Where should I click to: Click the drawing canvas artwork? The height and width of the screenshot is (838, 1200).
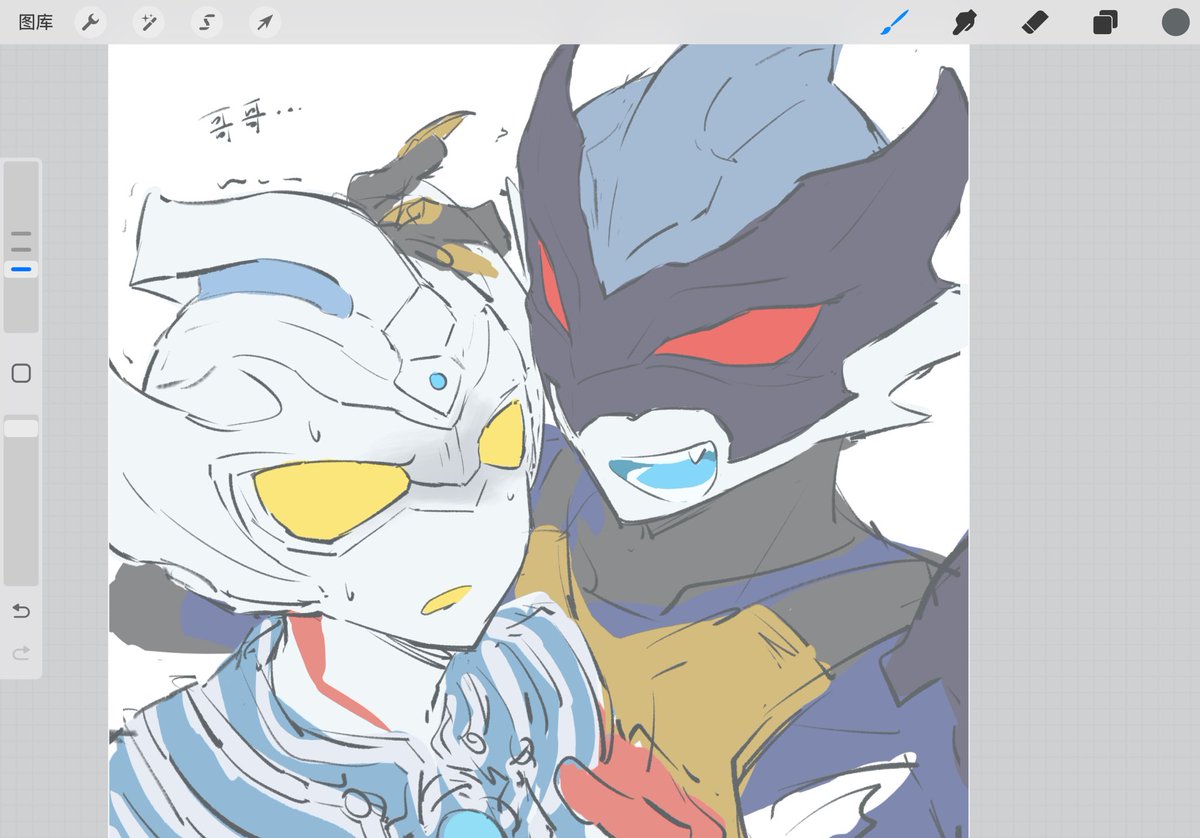point(539,441)
